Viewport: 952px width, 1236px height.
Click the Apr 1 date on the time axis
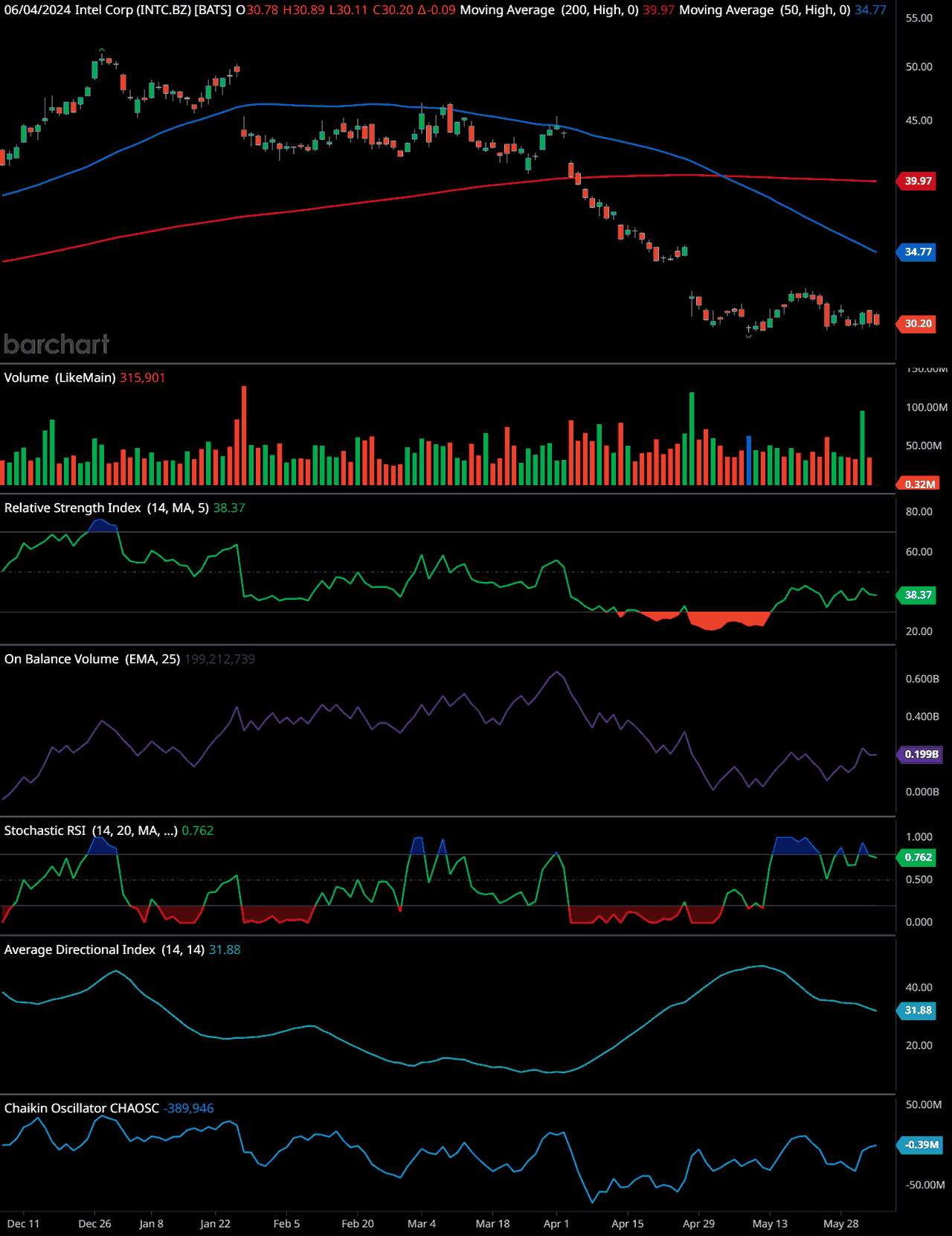point(556,1224)
